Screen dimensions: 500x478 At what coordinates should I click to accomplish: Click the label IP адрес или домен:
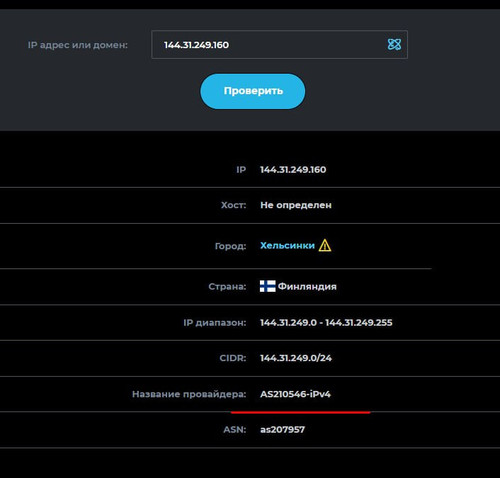click(x=78, y=45)
